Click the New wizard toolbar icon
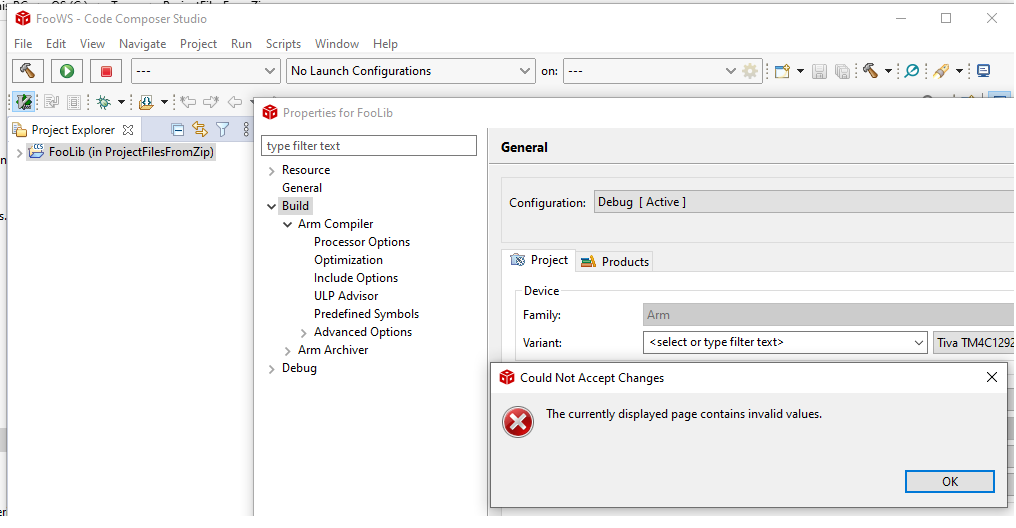 tap(783, 71)
